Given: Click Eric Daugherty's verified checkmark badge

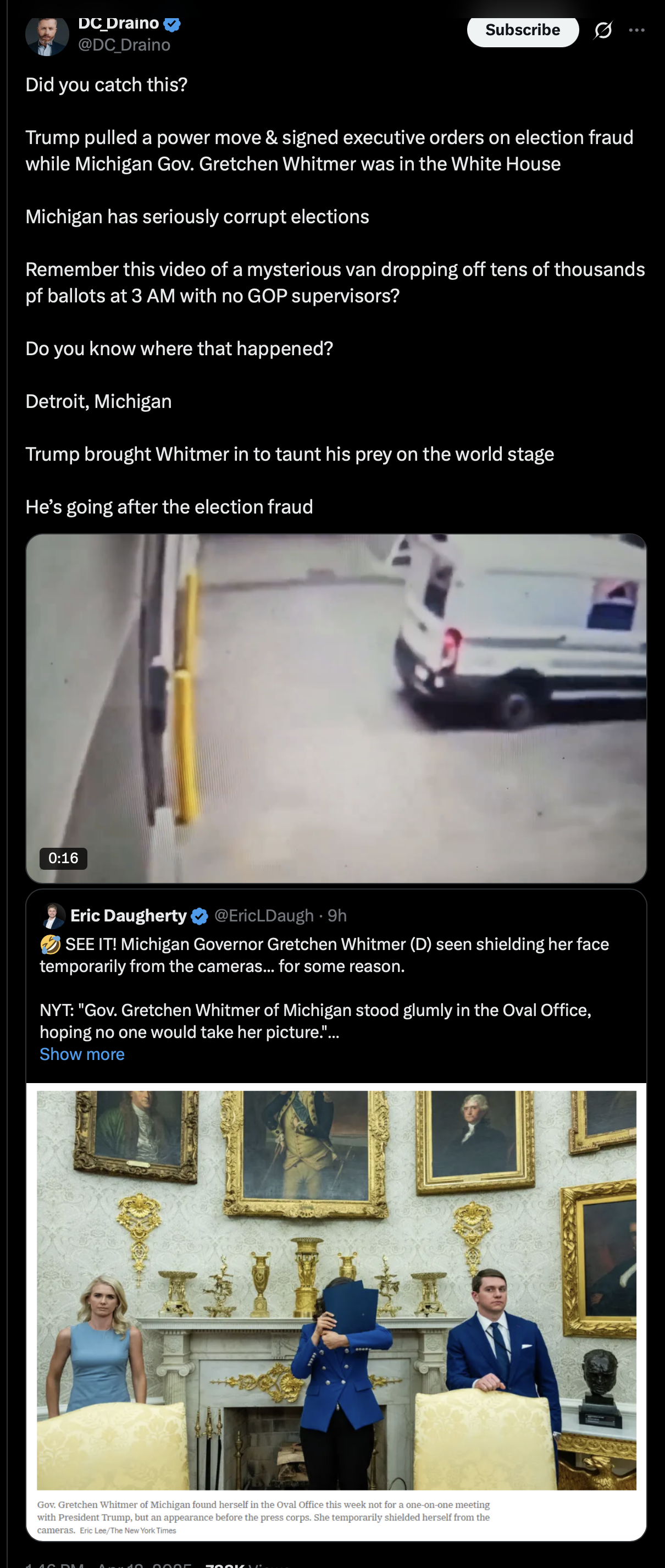Looking at the screenshot, I should point(199,916).
